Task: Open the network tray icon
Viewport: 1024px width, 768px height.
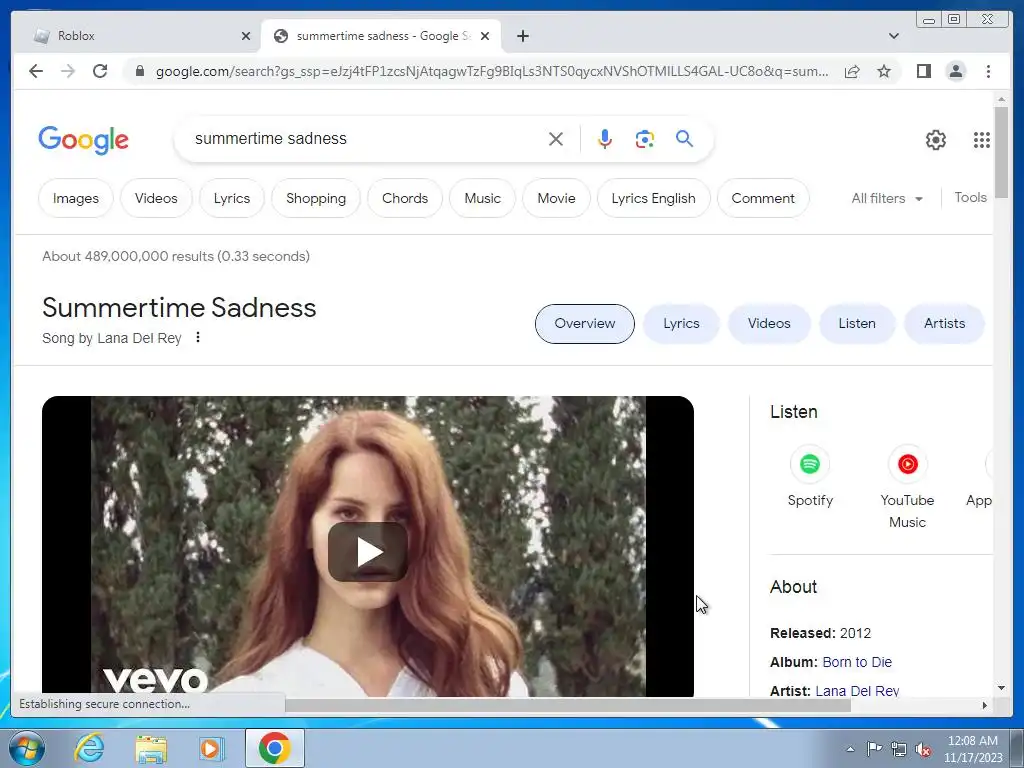Action: 899,749
